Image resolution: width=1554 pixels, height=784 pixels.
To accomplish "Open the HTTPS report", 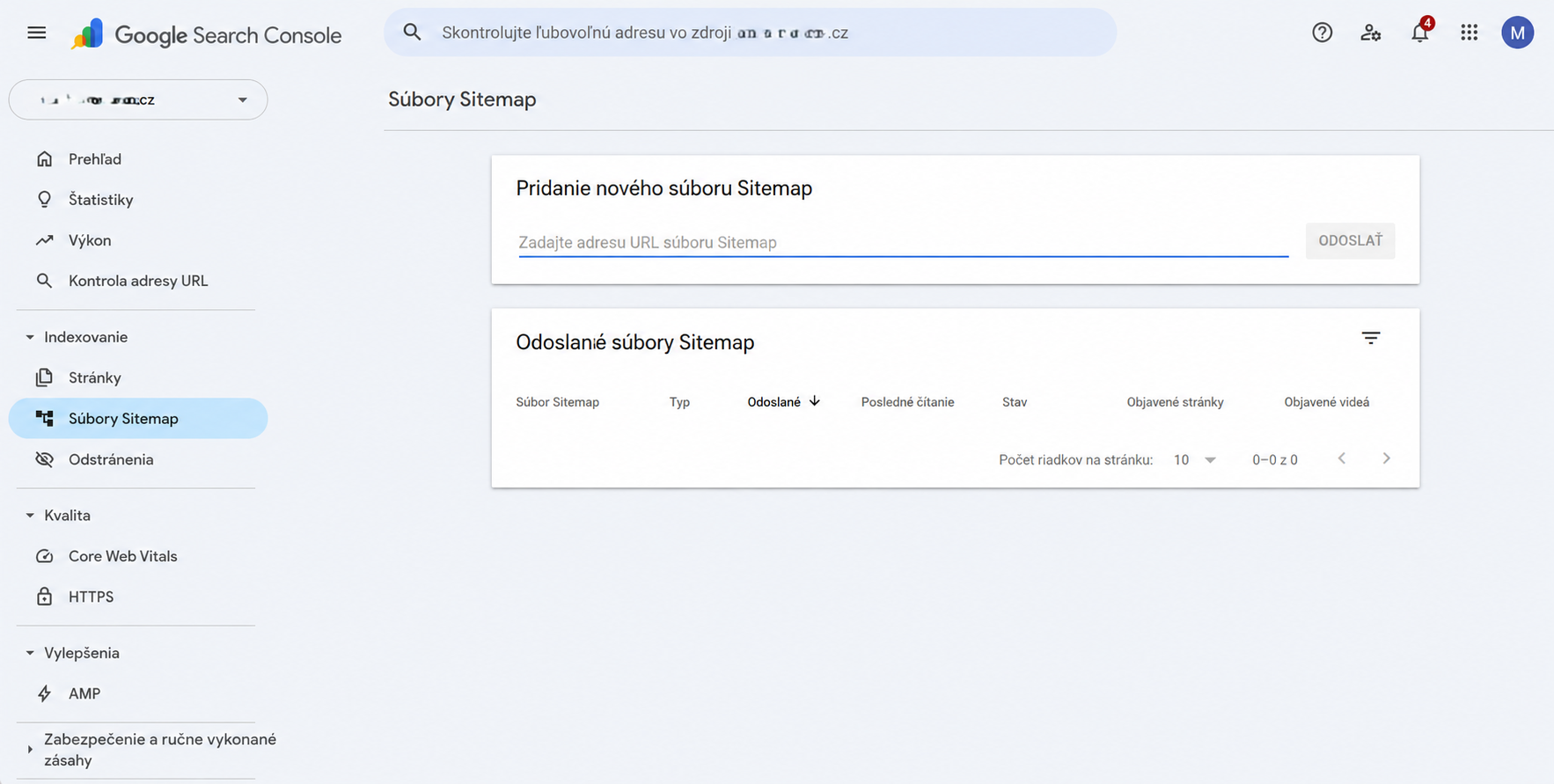I will pos(92,597).
